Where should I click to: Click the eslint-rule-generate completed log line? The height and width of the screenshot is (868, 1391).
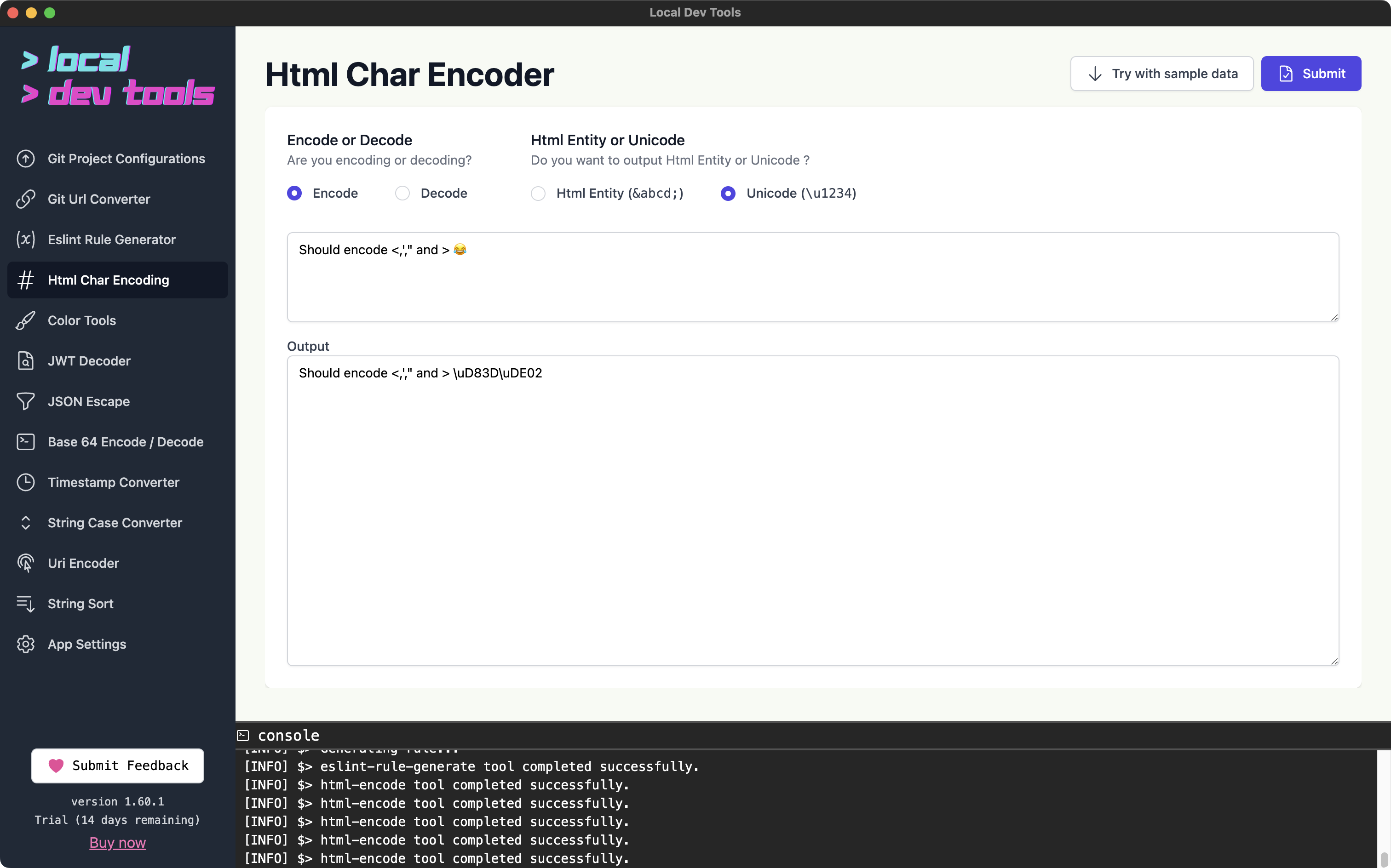click(x=471, y=766)
